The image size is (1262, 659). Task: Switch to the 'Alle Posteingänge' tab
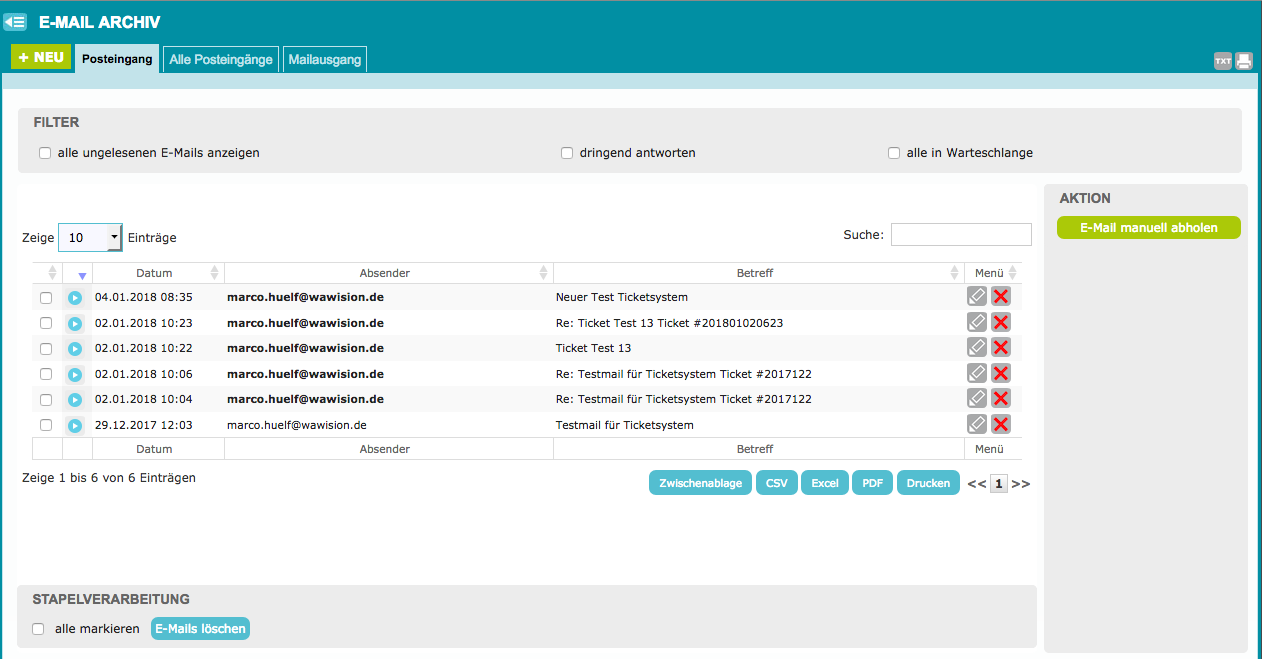[221, 60]
